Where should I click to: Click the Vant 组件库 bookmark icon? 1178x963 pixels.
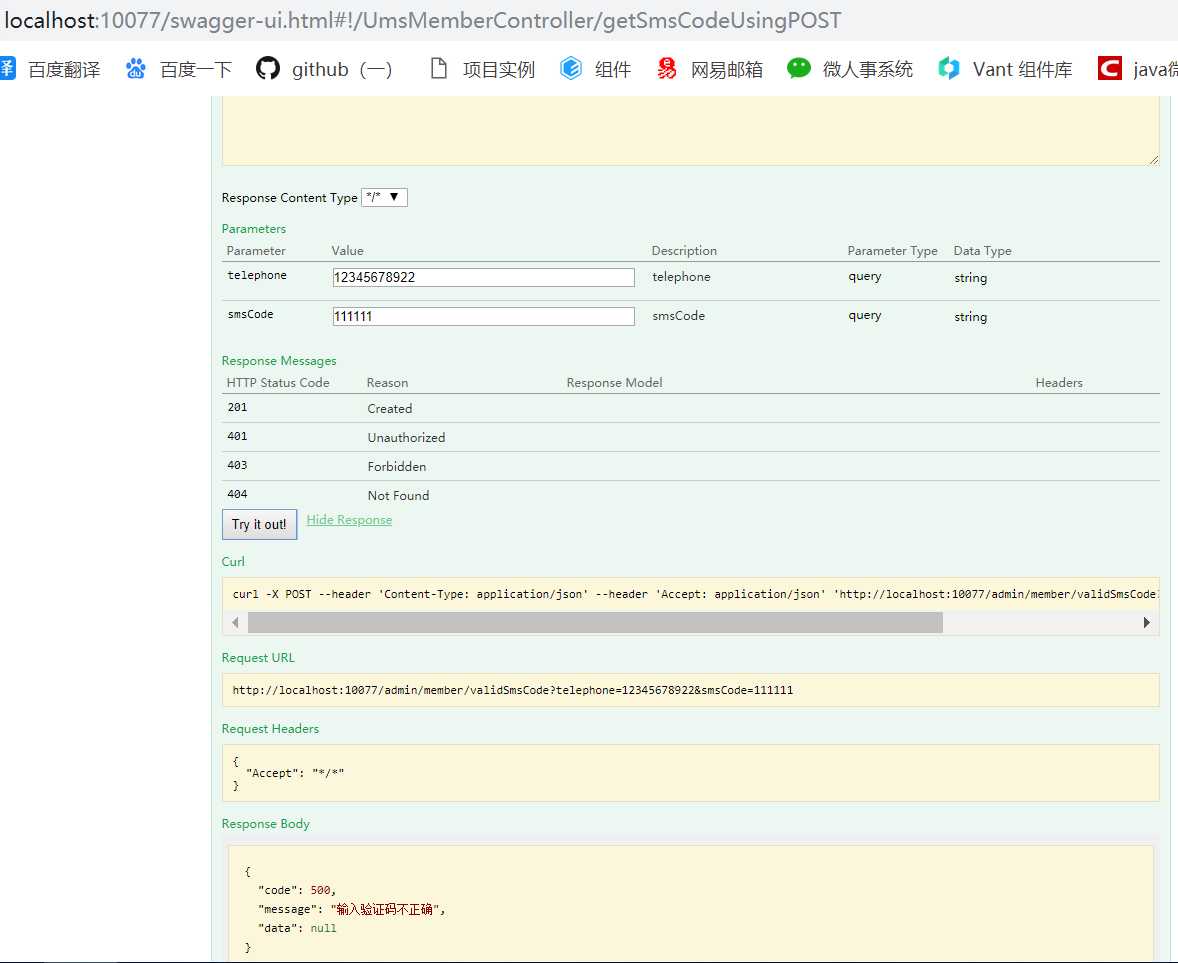[949, 68]
